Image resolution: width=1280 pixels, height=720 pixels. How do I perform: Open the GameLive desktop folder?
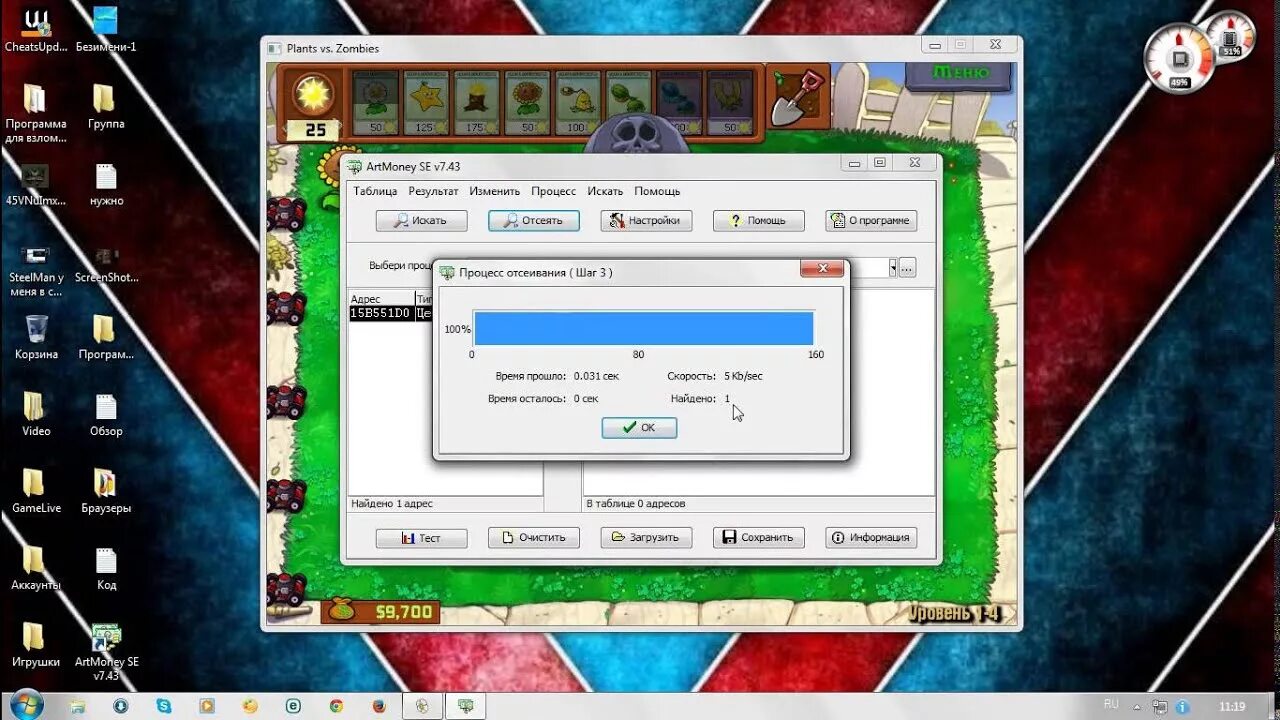point(36,491)
